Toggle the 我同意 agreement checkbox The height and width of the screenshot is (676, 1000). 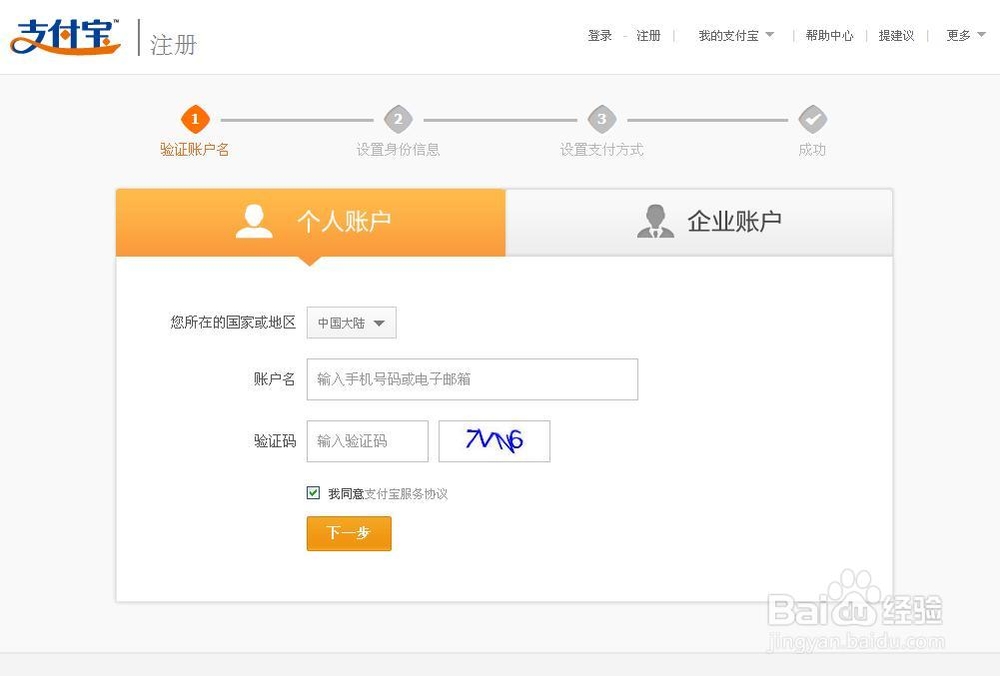313,492
